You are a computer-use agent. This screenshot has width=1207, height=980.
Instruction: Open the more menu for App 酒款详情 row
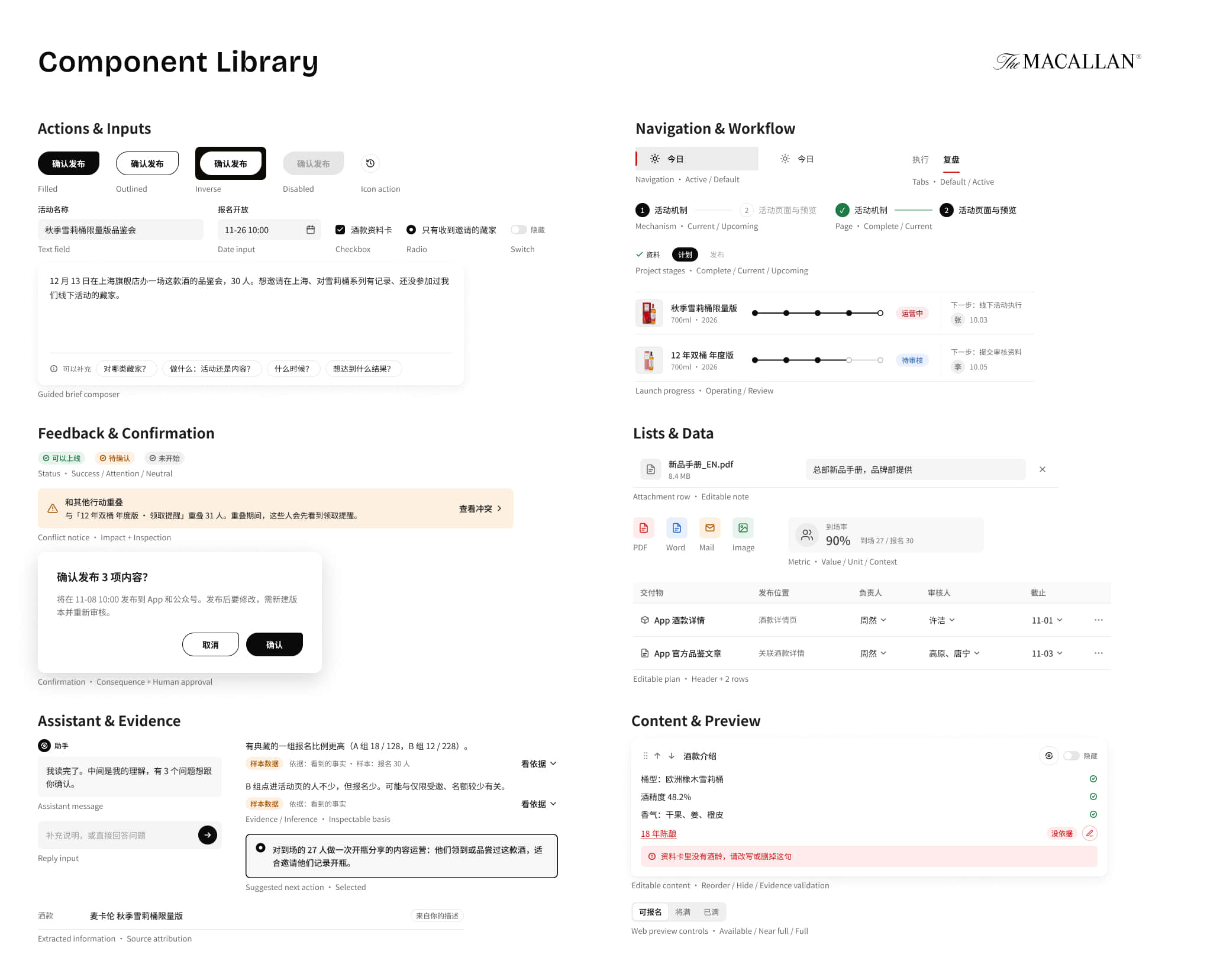point(1099,620)
